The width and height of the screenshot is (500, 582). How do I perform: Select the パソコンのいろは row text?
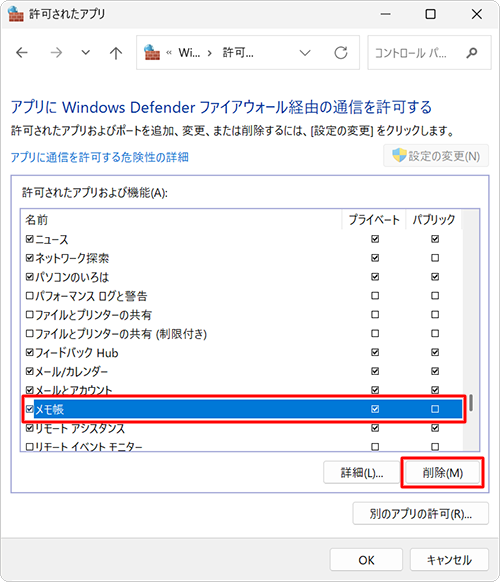(x=72, y=277)
